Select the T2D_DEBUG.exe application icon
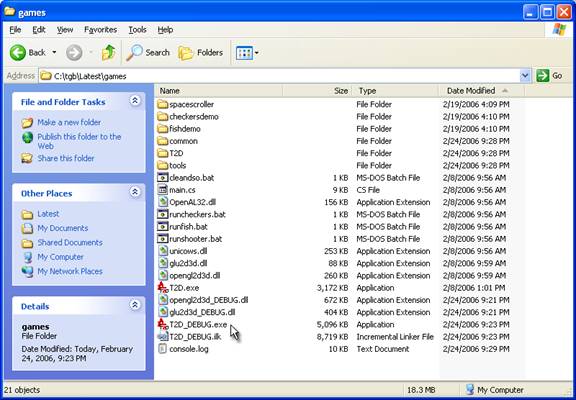The height and width of the screenshot is (400, 576). click(162, 325)
